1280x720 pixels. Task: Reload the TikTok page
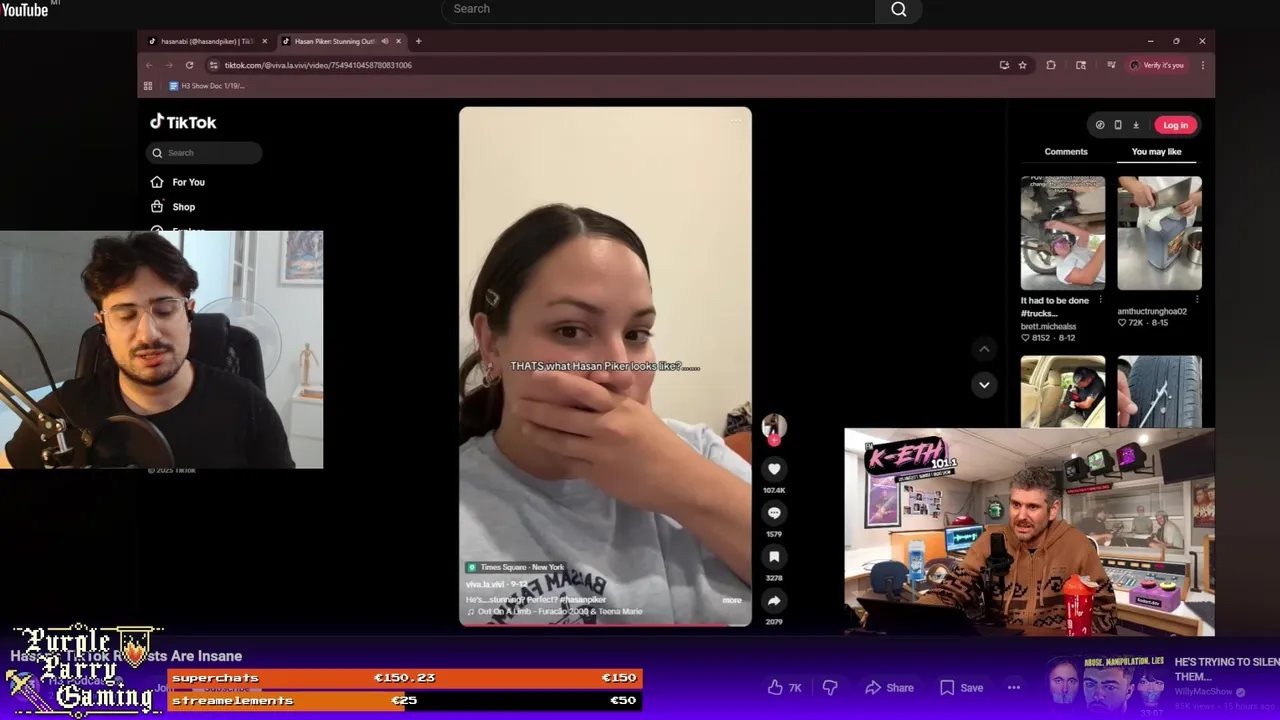189,65
